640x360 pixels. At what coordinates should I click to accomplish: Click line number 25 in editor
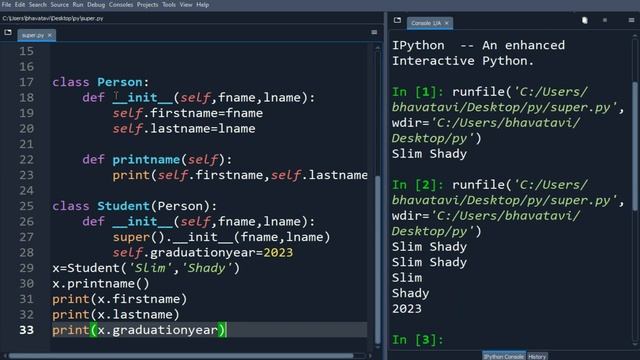(x=27, y=206)
